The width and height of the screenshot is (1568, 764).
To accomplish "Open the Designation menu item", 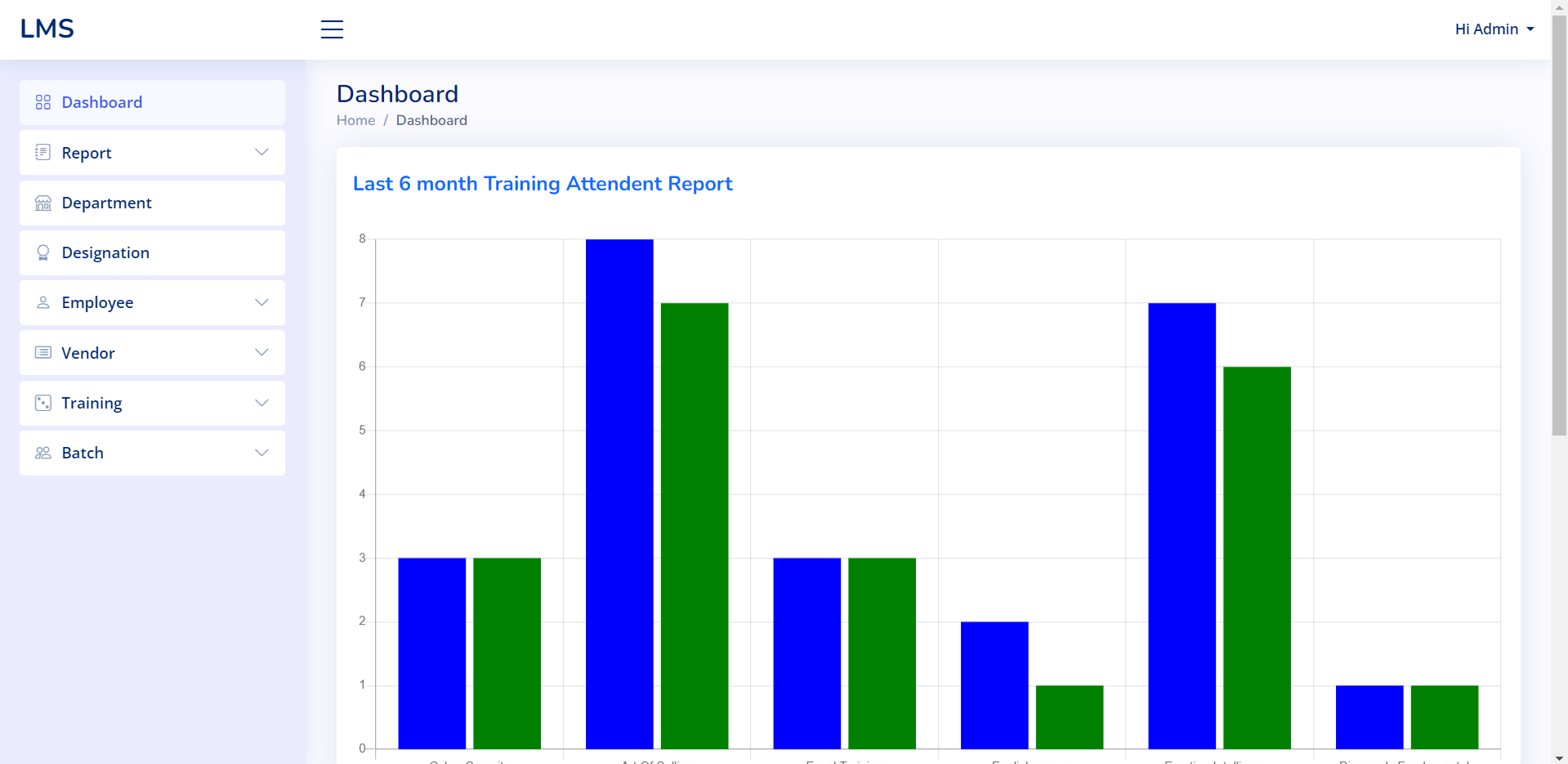I will pyautogui.click(x=152, y=252).
